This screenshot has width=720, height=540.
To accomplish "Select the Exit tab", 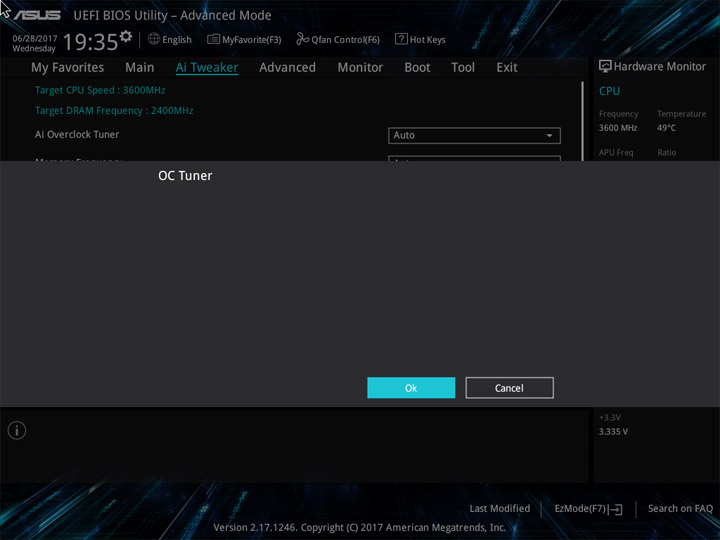I will pos(507,68).
